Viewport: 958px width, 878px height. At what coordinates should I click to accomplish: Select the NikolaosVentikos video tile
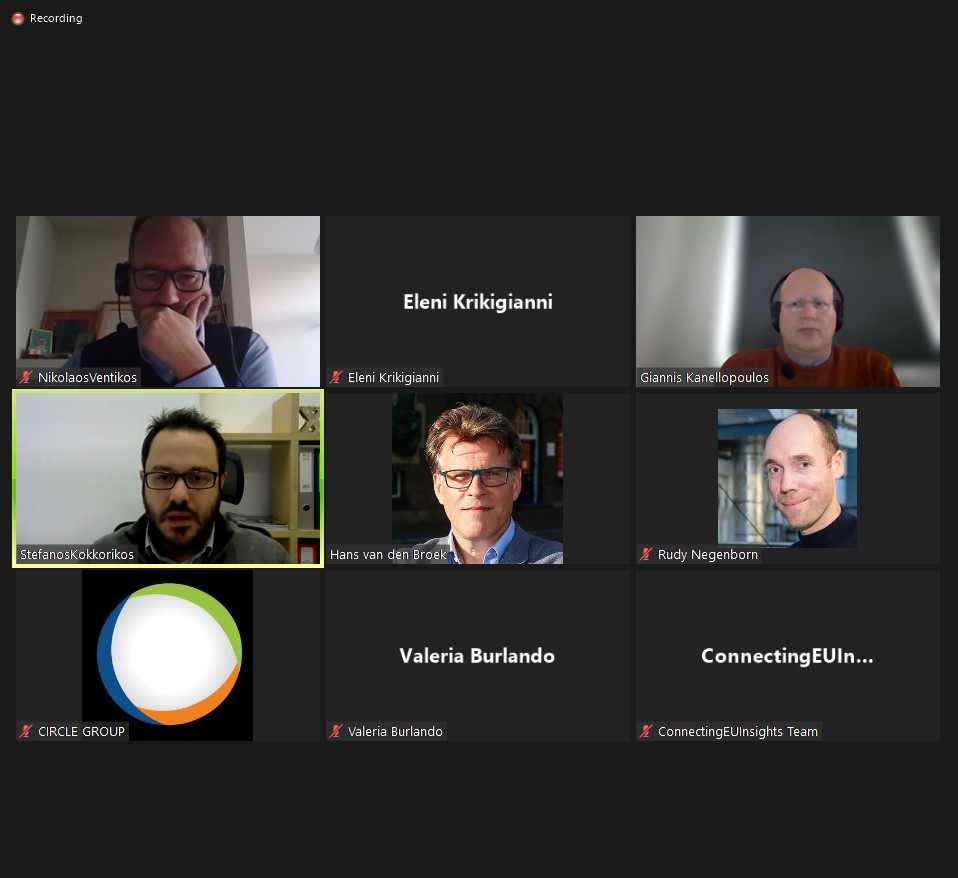[x=168, y=301]
